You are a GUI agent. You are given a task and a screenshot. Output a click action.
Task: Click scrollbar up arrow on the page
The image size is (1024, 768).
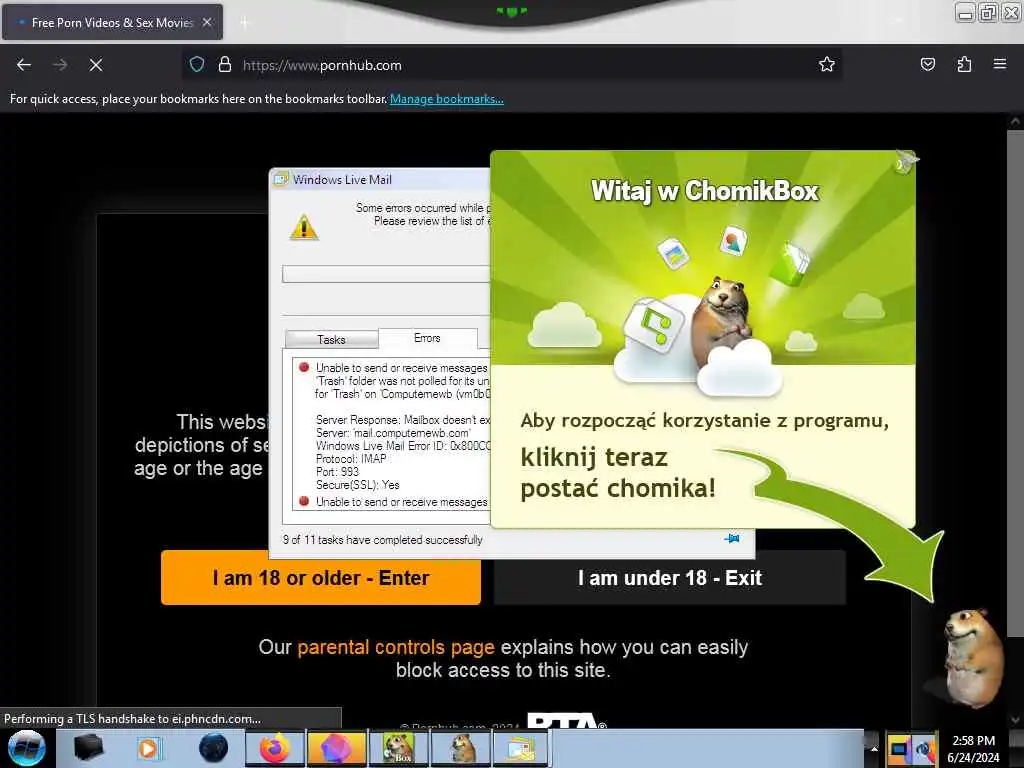[x=1015, y=121]
